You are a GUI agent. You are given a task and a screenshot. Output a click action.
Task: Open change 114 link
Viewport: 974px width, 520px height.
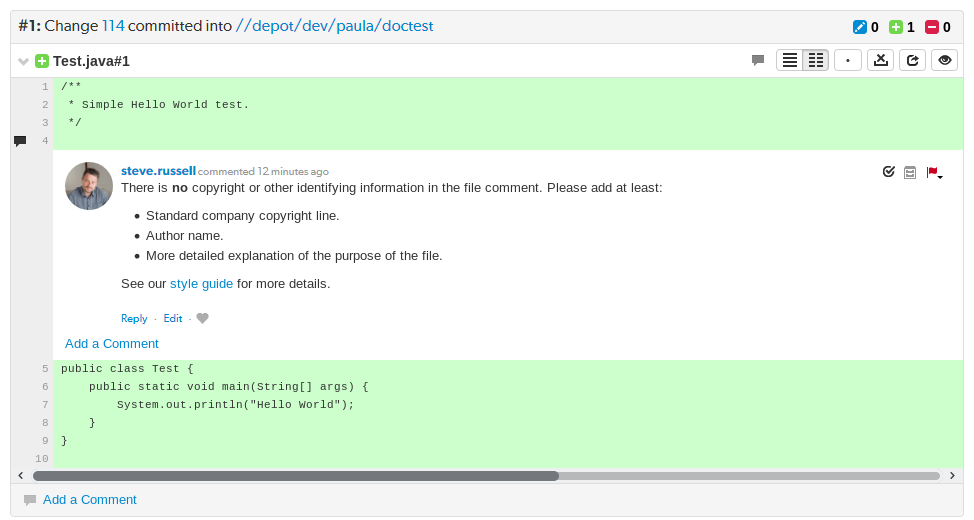point(112,27)
